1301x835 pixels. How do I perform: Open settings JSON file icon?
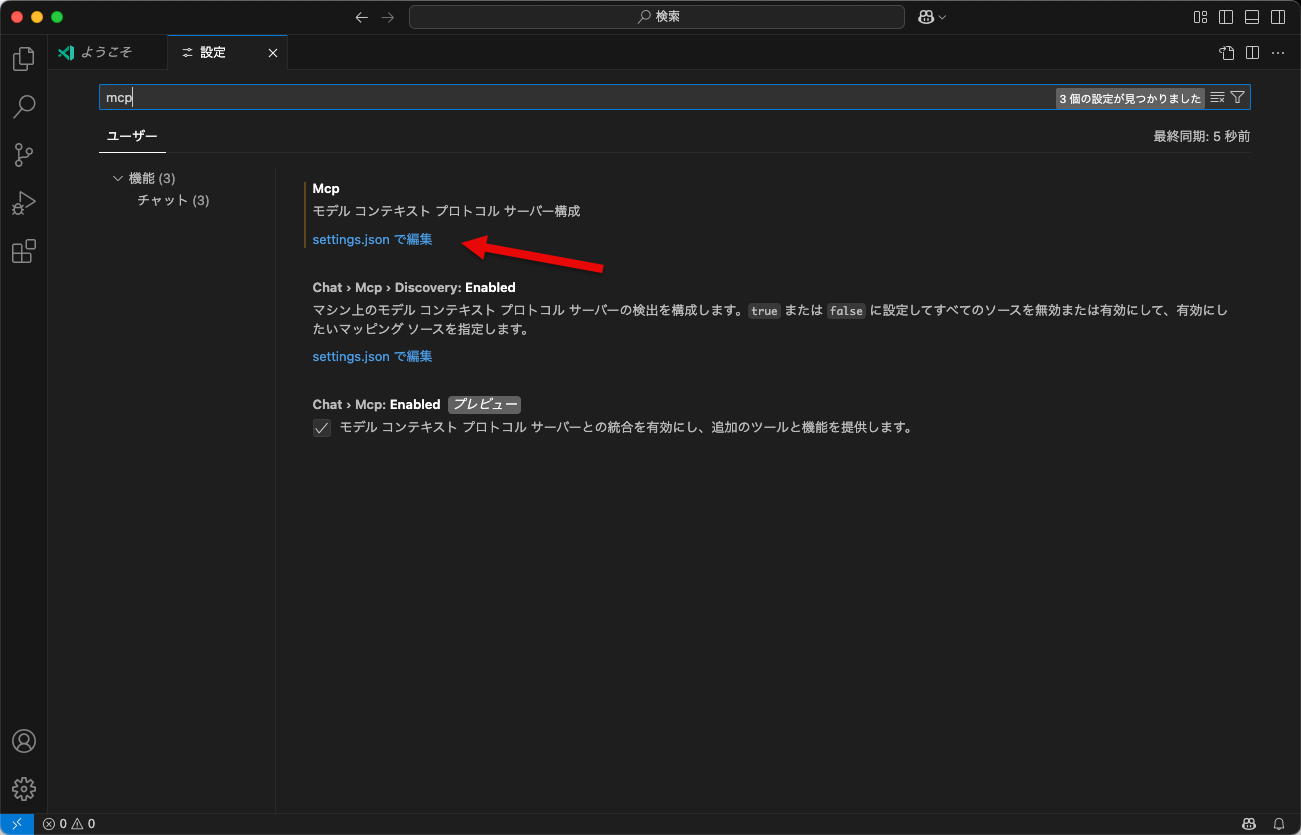point(1227,53)
